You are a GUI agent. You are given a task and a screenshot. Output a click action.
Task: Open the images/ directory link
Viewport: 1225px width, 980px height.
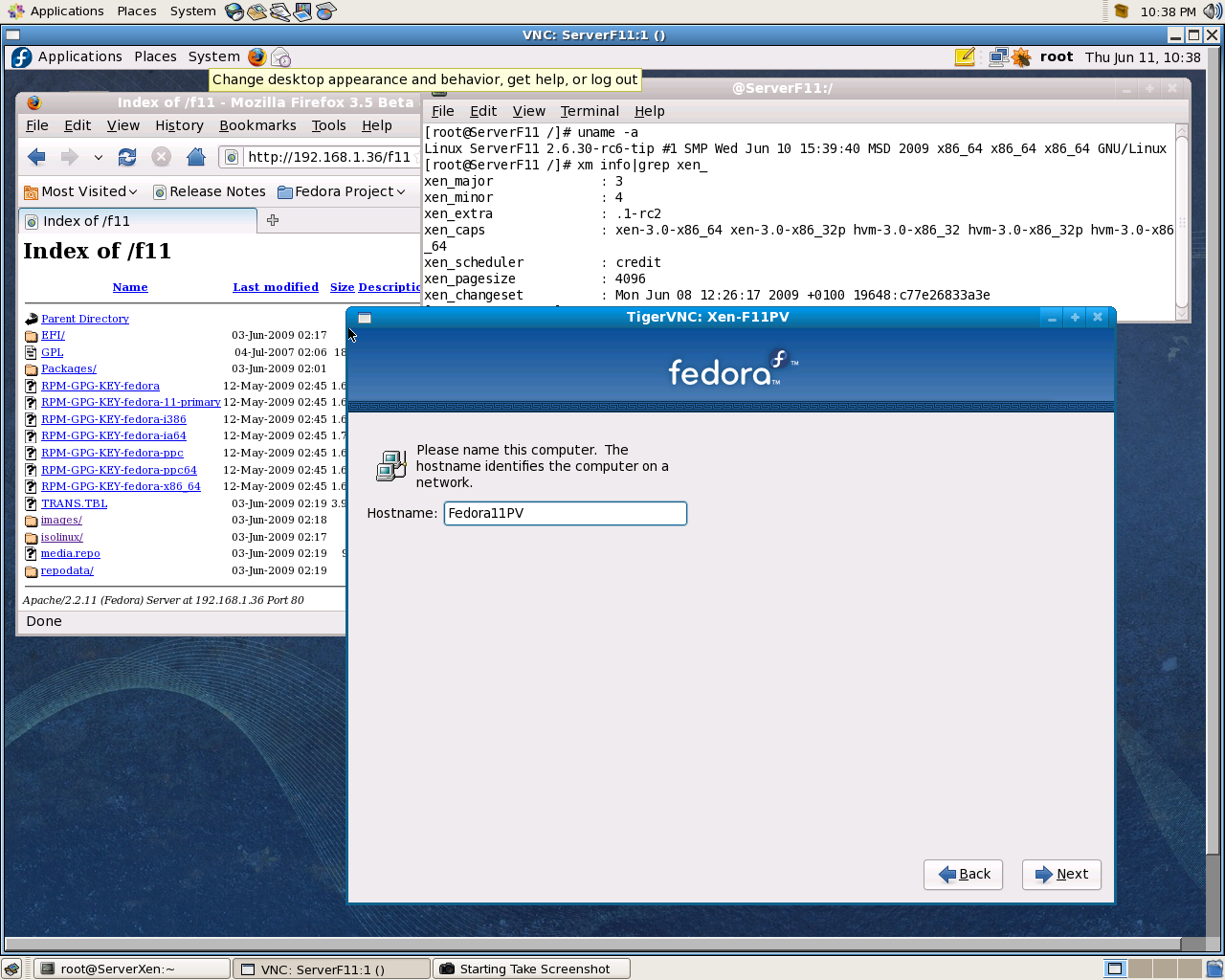[x=61, y=520]
